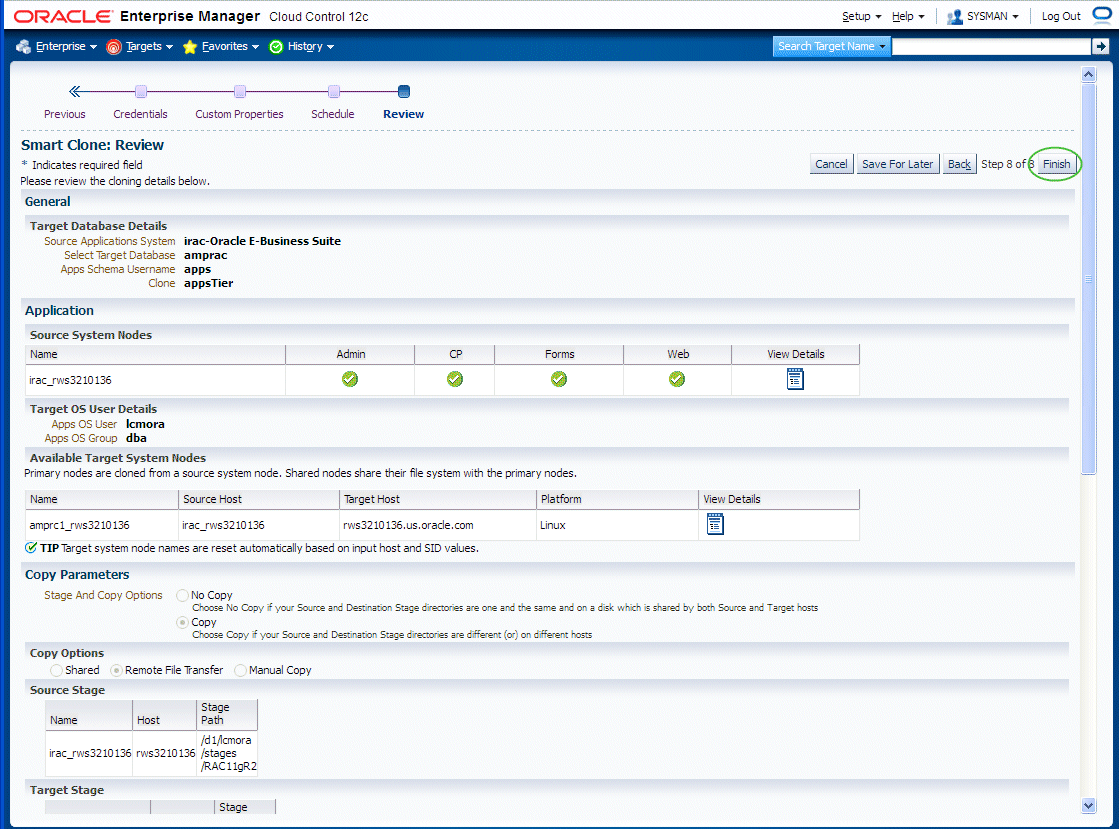
Task: Open View Details icon for amprc1_rws3210136 target node
Action: click(714, 524)
